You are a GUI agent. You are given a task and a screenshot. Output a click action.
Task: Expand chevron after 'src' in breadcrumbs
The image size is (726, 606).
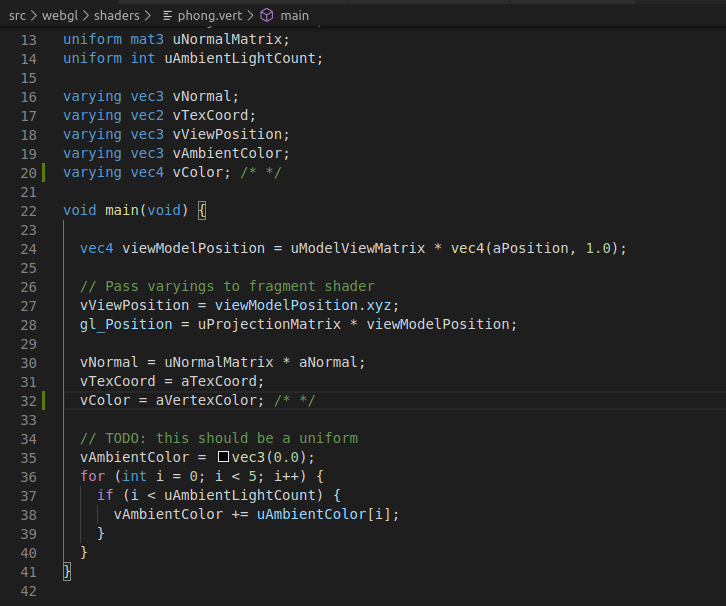coord(34,16)
